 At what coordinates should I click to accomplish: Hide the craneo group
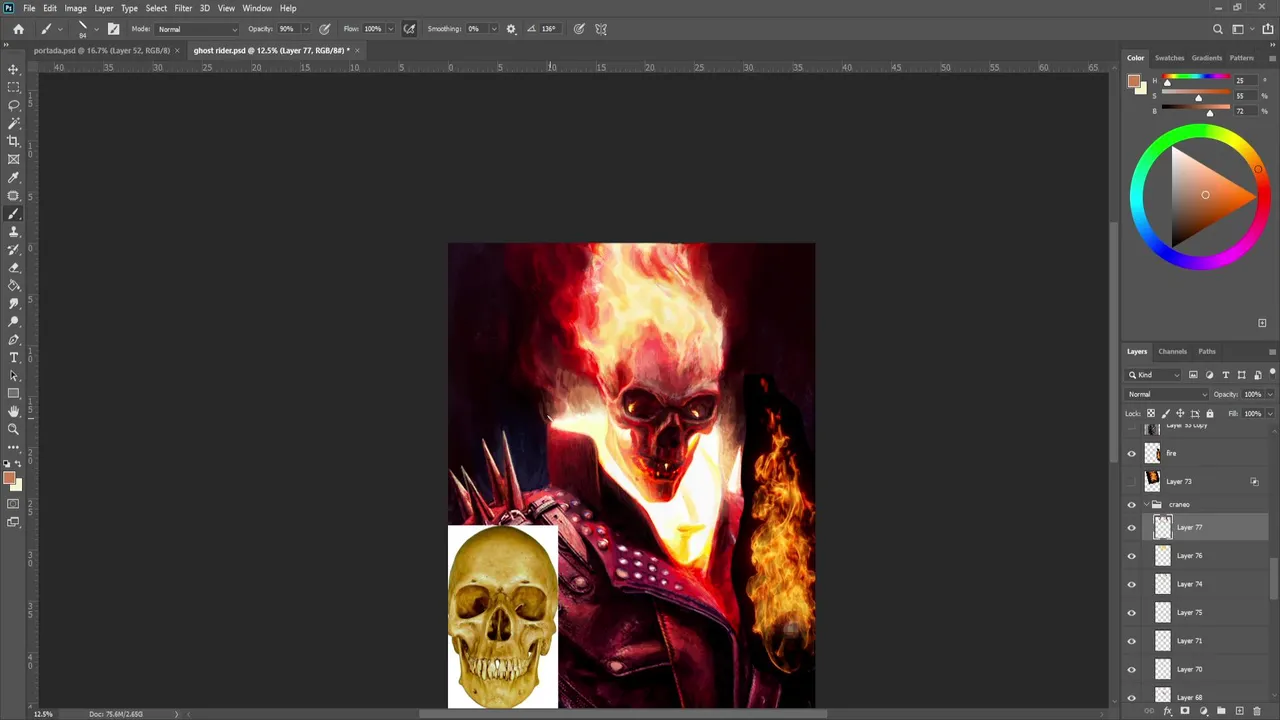(x=1132, y=505)
